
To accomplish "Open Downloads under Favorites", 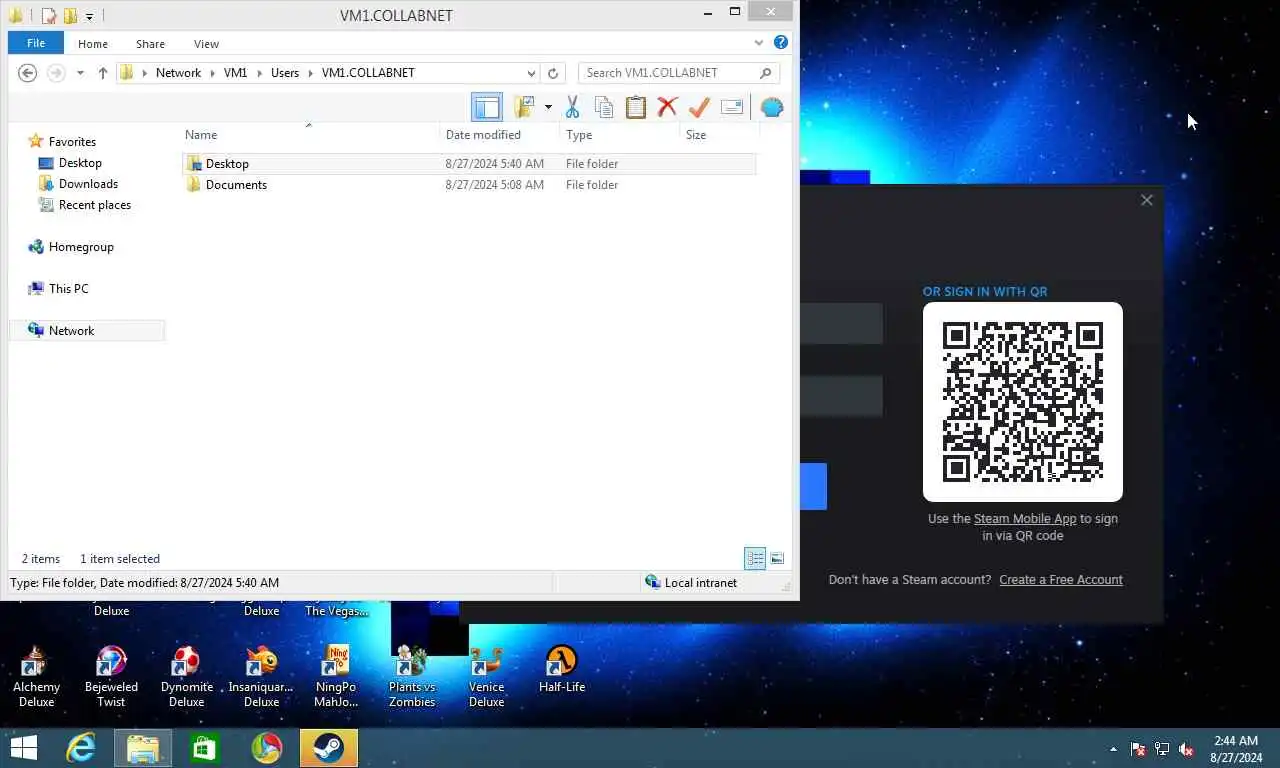I will (x=88, y=184).
